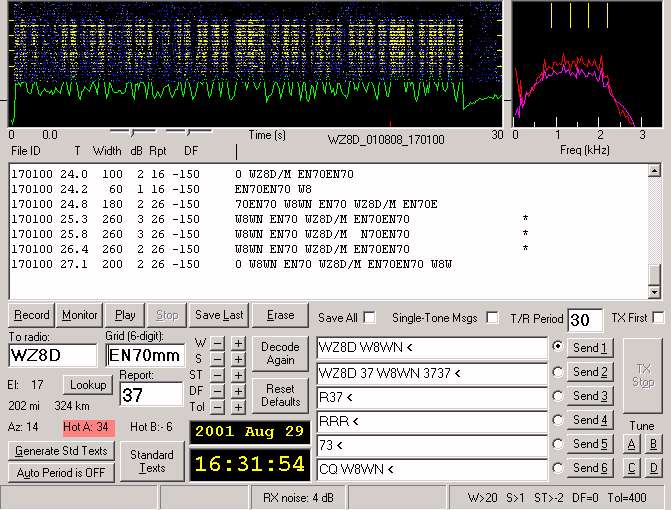
Task: Toggle the Single-Tone Msgs checkbox
Action: 491,318
